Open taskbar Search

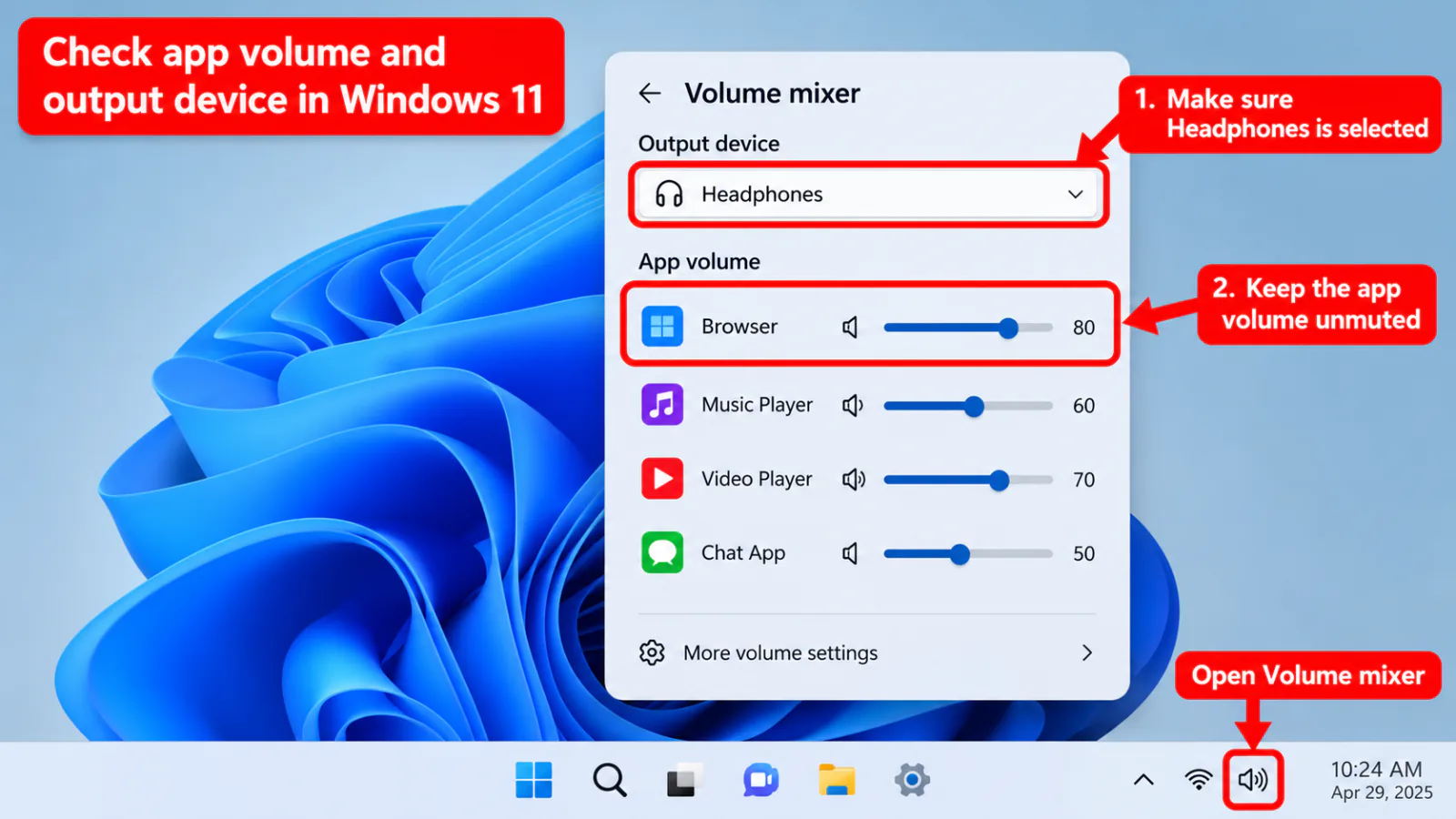click(609, 780)
